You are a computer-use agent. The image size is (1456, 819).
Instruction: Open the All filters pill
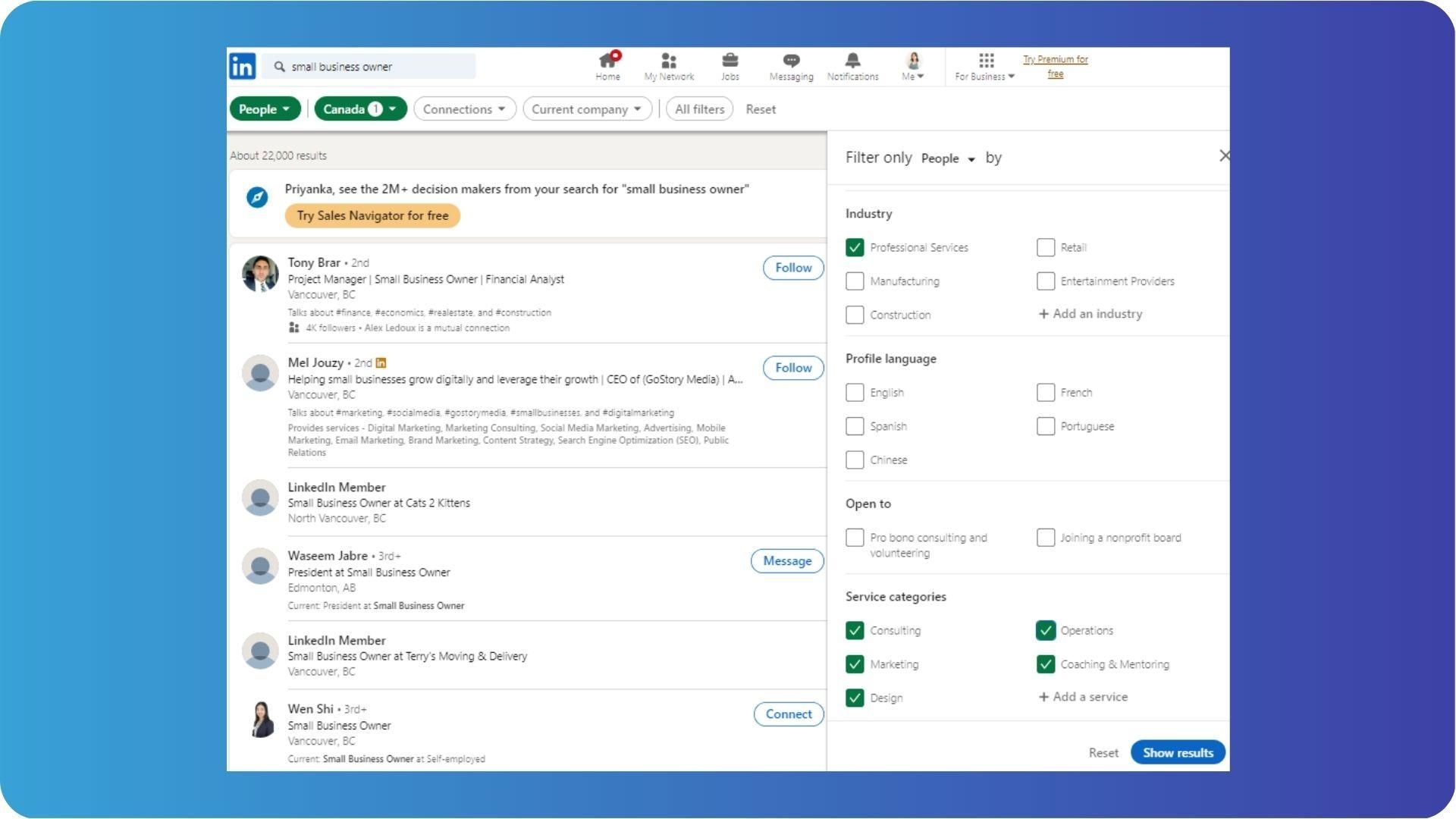coord(699,109)
